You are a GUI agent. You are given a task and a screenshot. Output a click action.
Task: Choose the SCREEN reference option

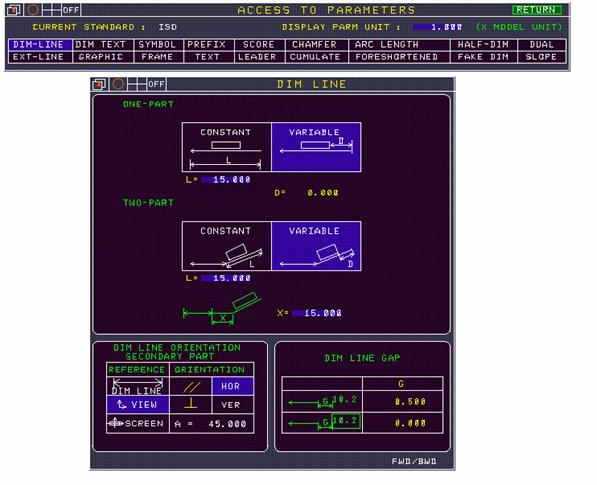pyautogui.click(x=137, y=423)
